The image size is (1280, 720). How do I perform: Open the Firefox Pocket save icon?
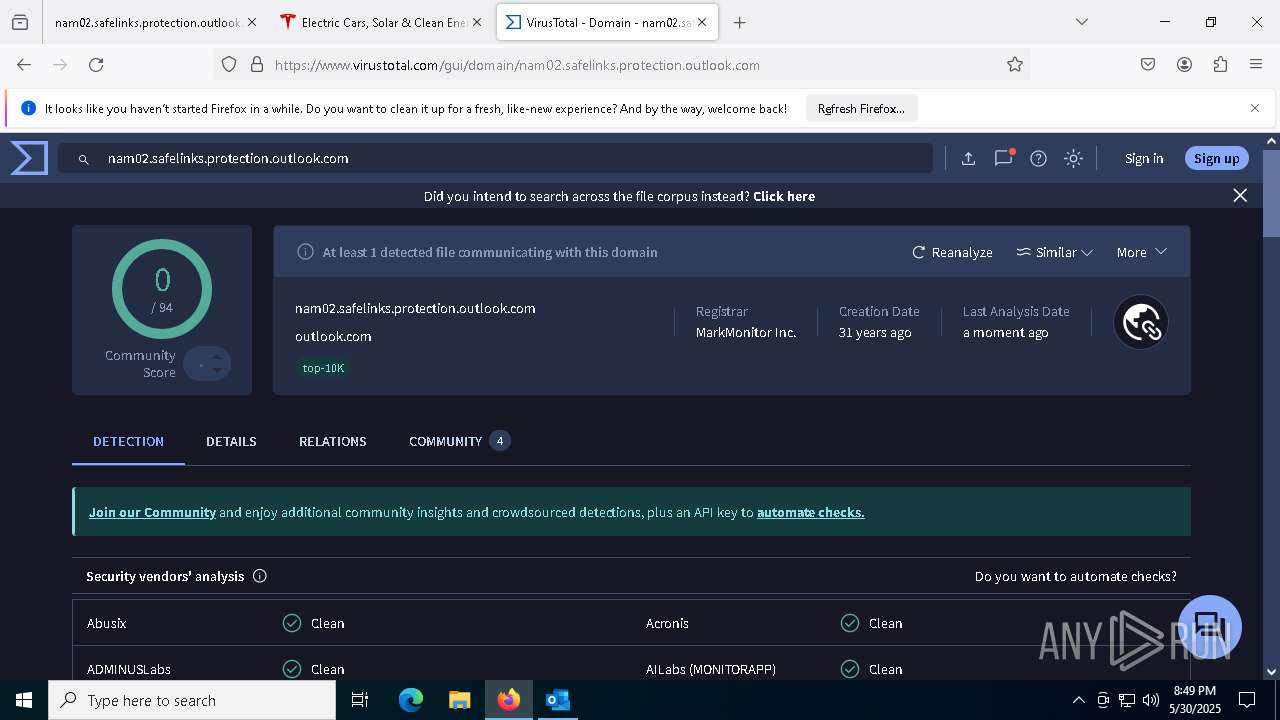1148,65
